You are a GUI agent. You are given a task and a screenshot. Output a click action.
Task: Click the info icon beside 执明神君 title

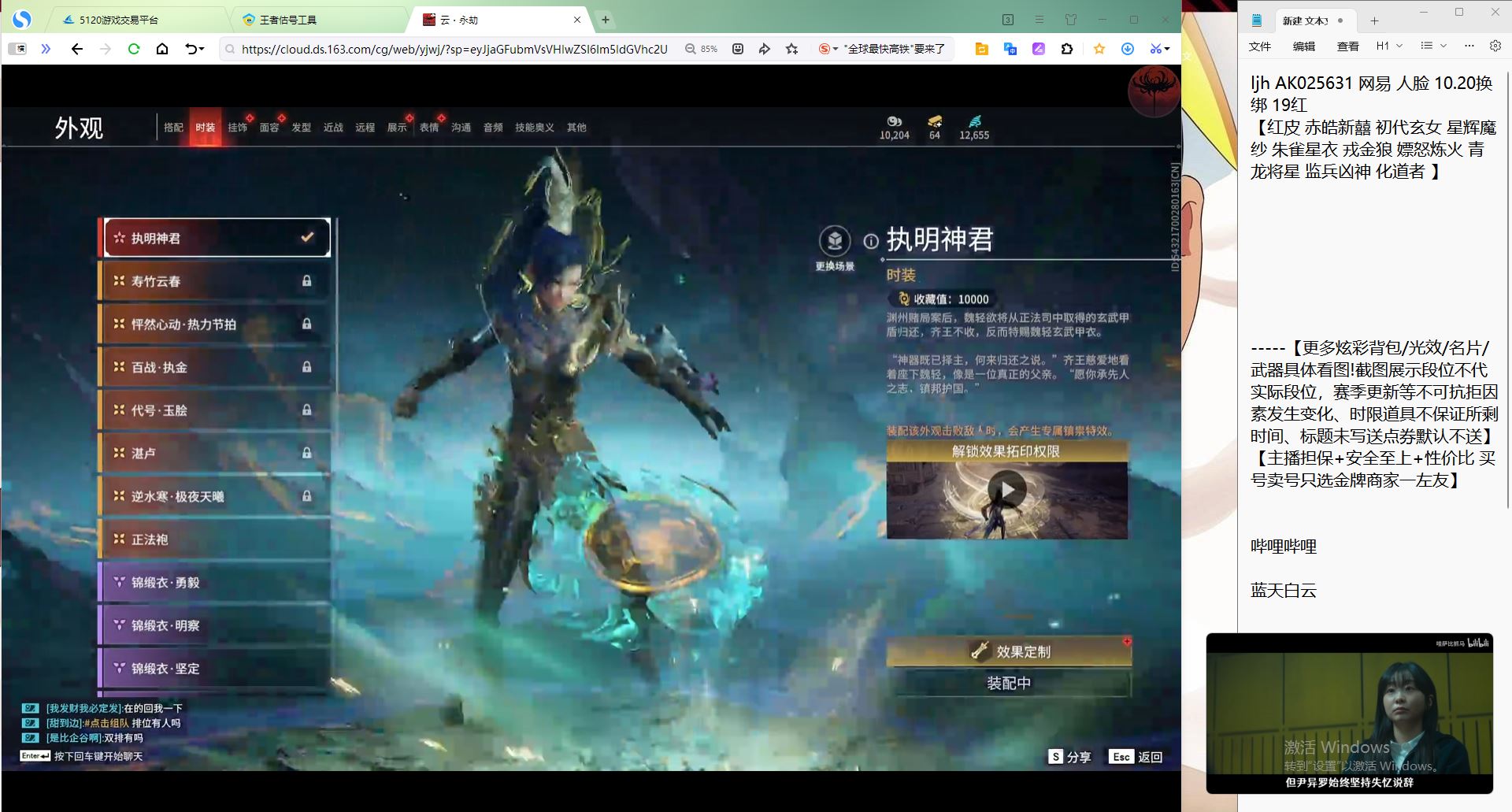coord(870,242)
